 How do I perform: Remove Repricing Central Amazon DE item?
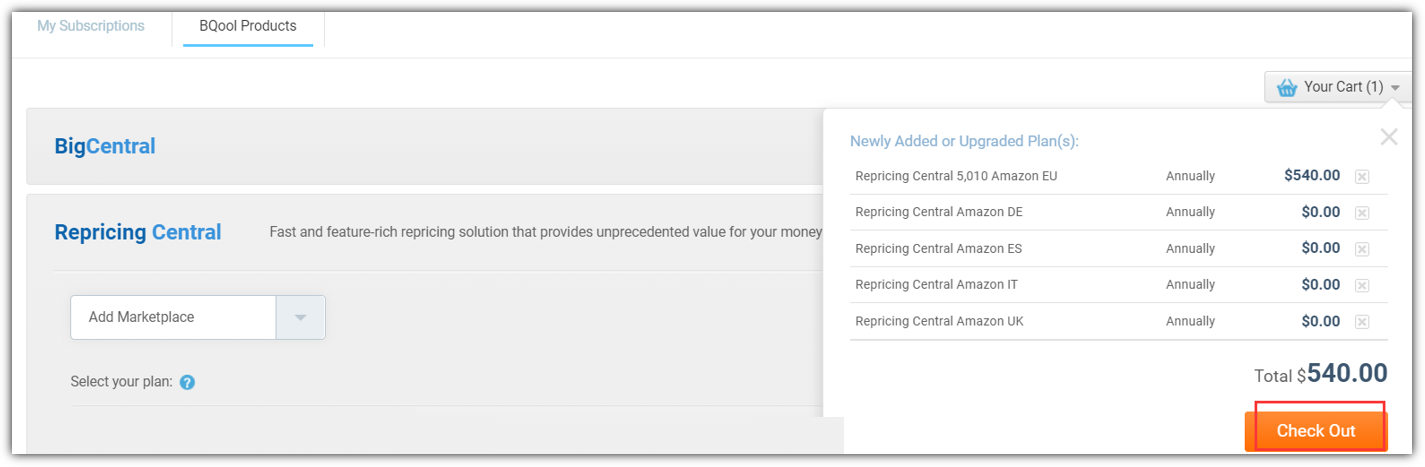click(x=1362, y=213)
